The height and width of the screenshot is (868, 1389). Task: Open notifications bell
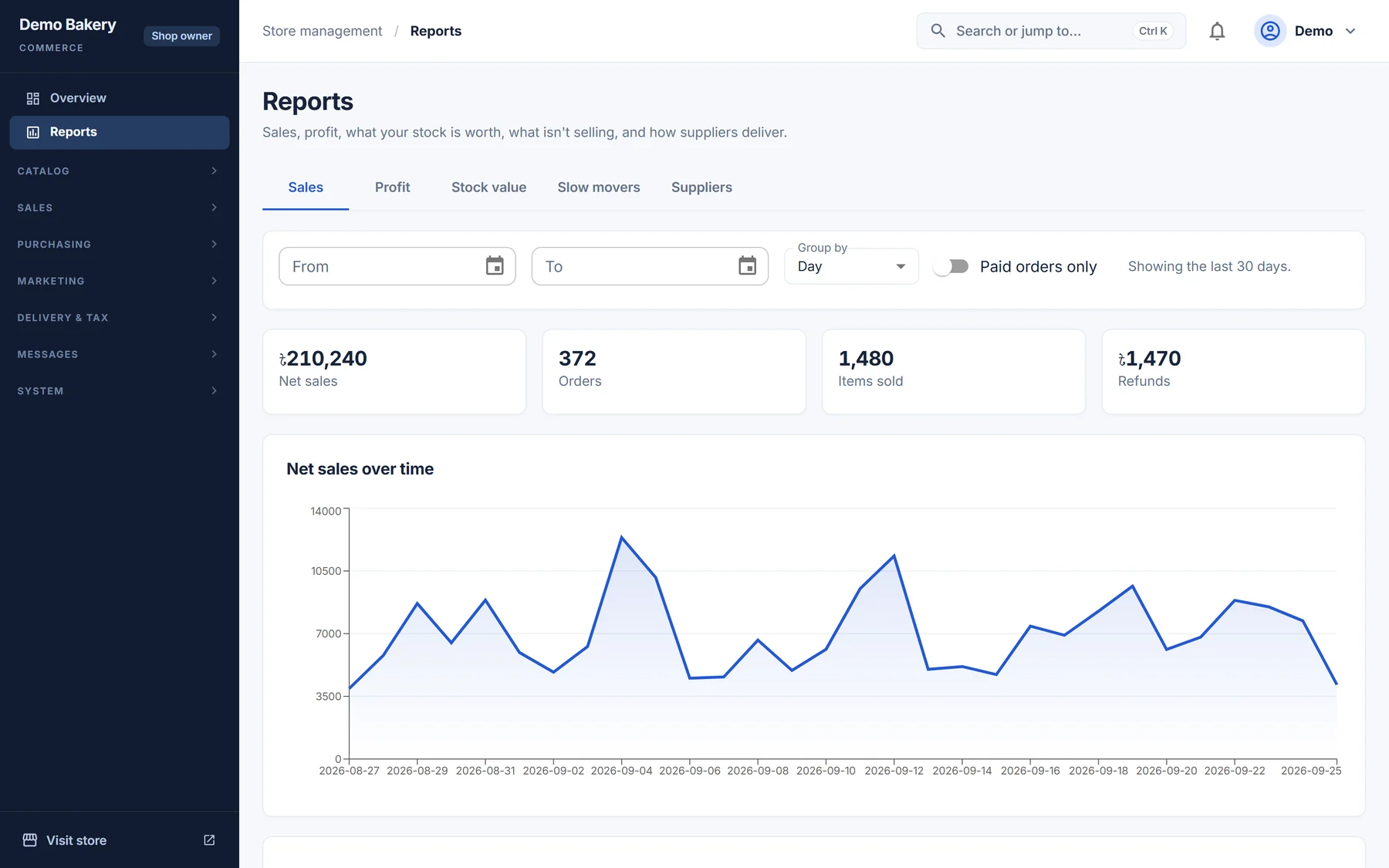(x=1217, y=31)
